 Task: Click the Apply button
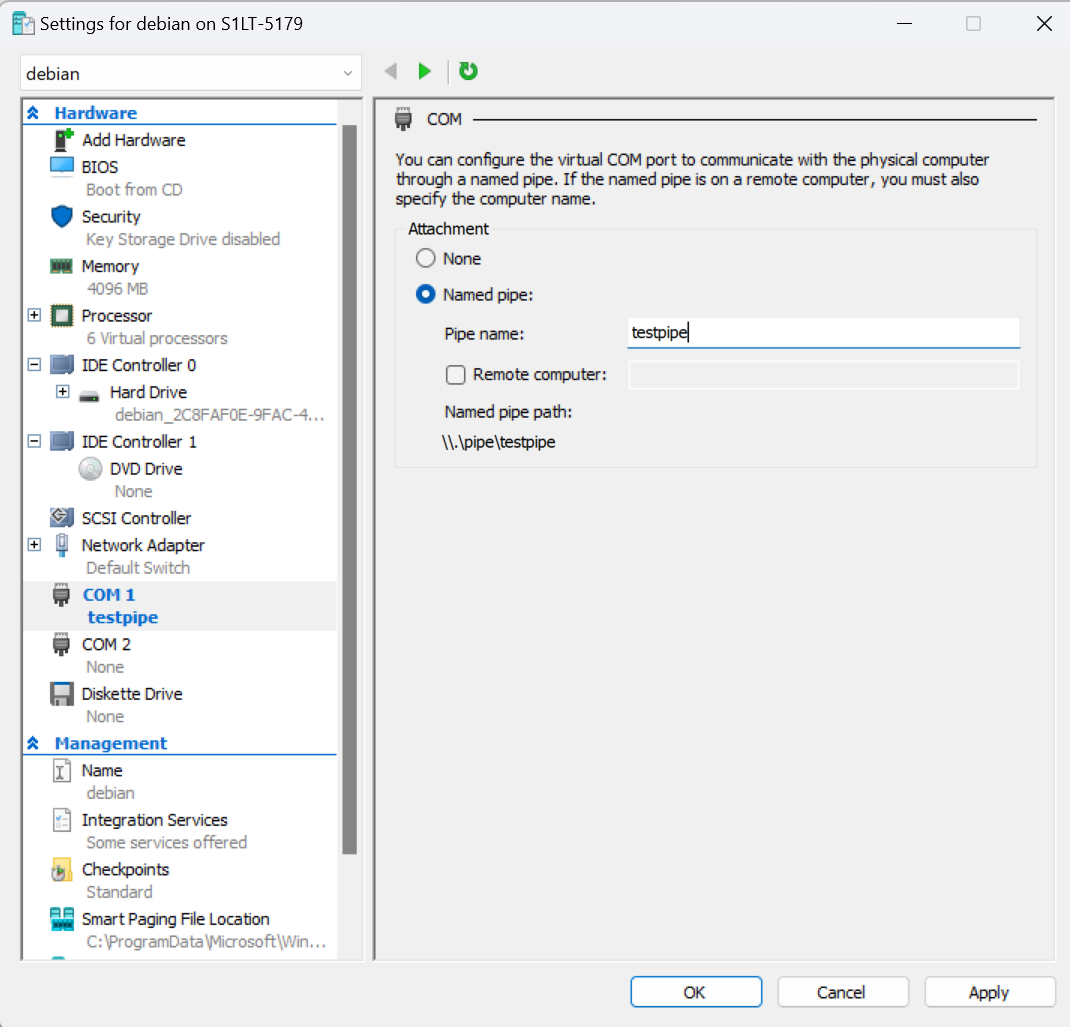989,992
